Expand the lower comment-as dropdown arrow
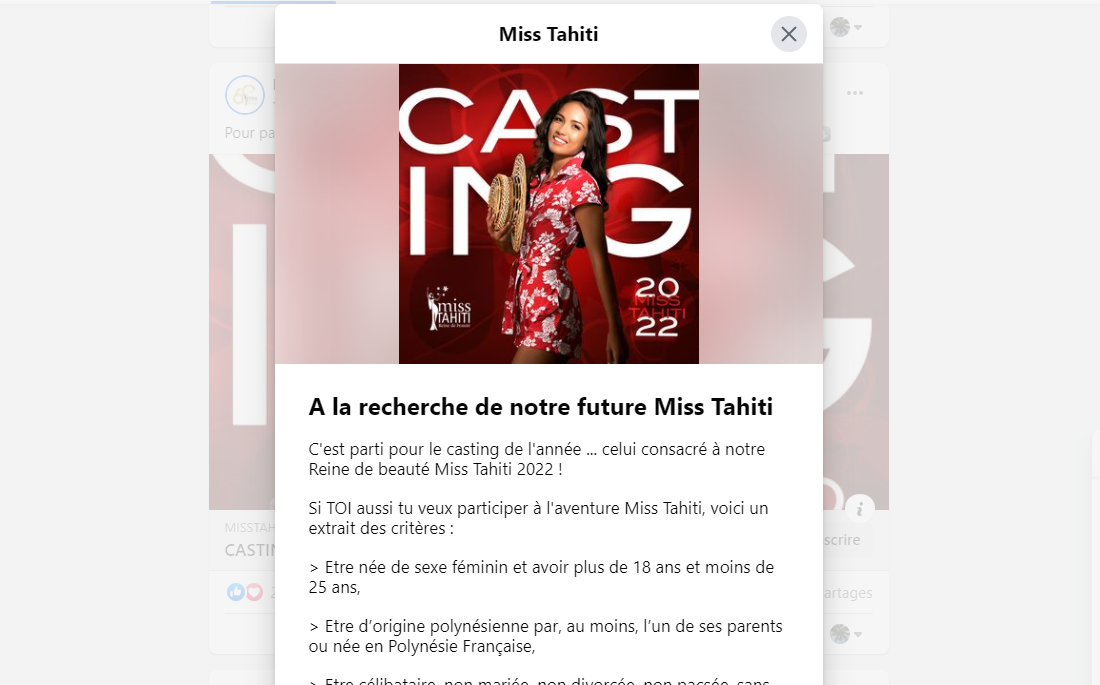The width and height of the screenshot is (1100, 685). pyautogui.click(x=857, y=634)
